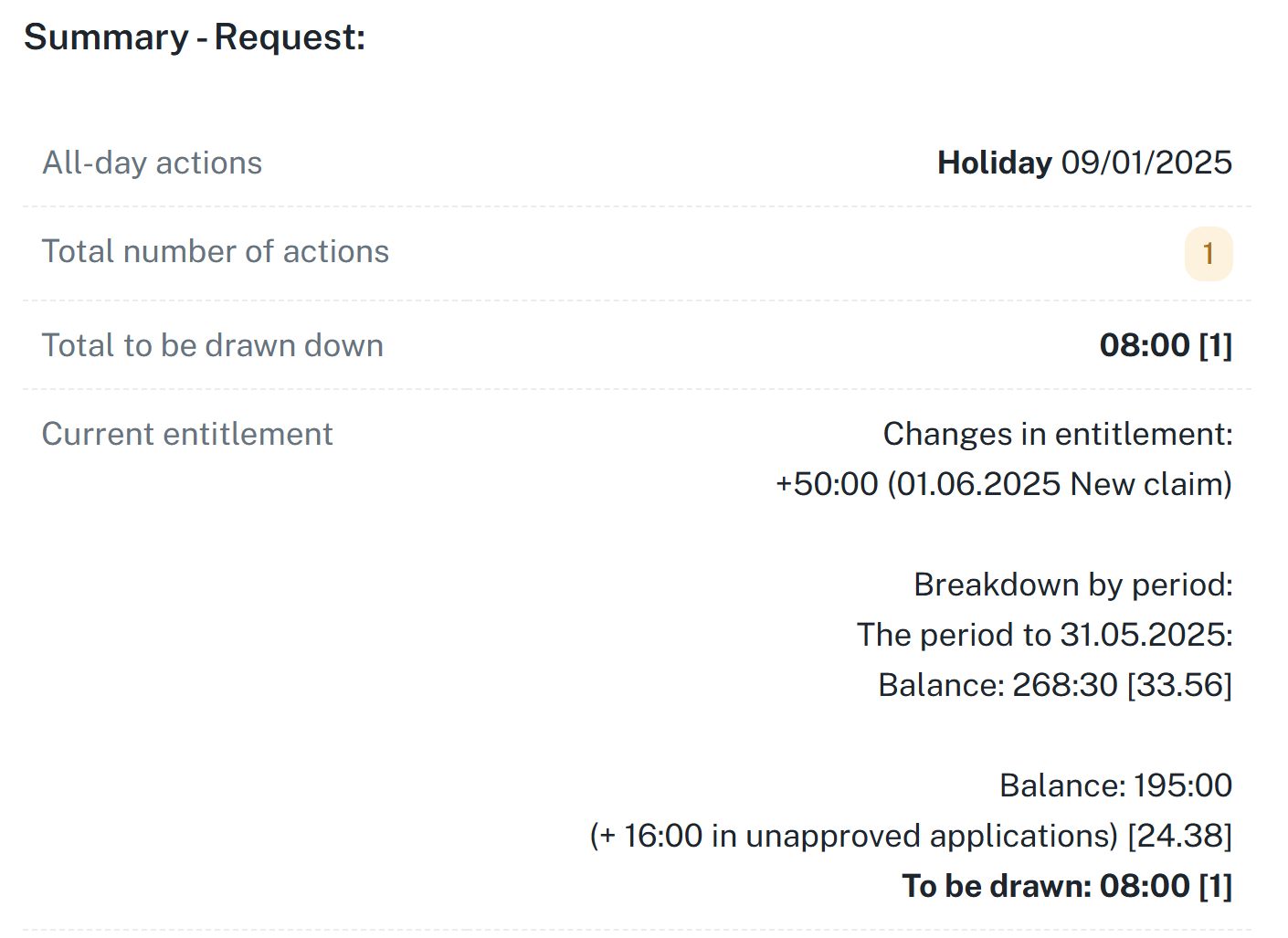The width and height of the screenshot is (1288, 938).
Task: Click the "Summary - Request:" heading
Action: (195, 37)
